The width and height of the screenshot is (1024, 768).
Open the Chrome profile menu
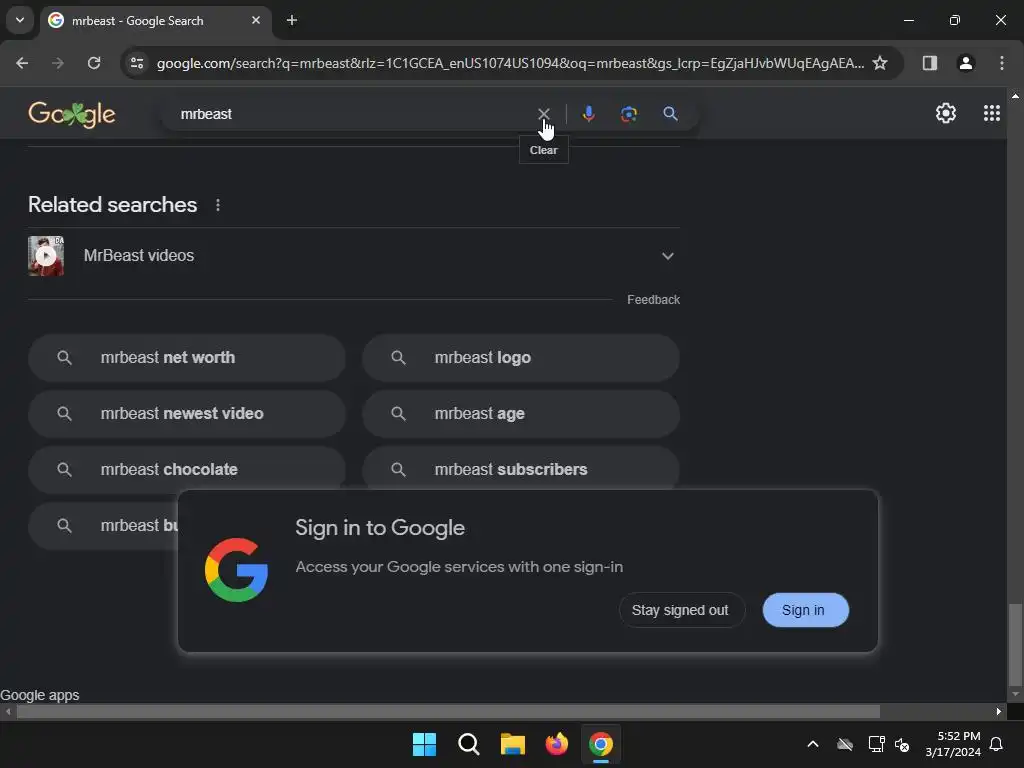(x=965, y=63)
